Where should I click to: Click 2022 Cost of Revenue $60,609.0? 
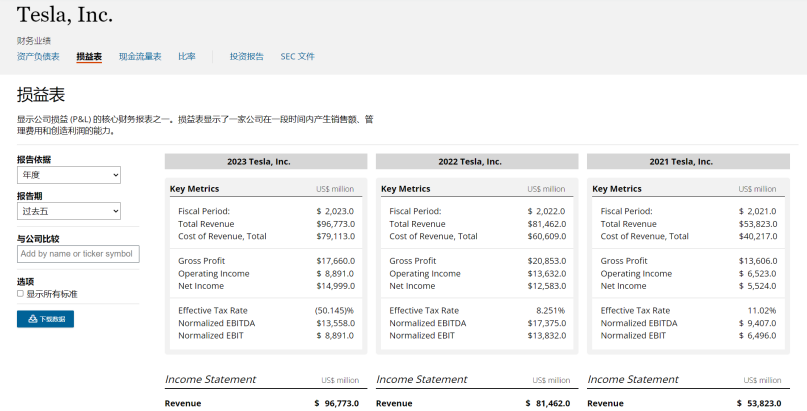click(547, 236)
